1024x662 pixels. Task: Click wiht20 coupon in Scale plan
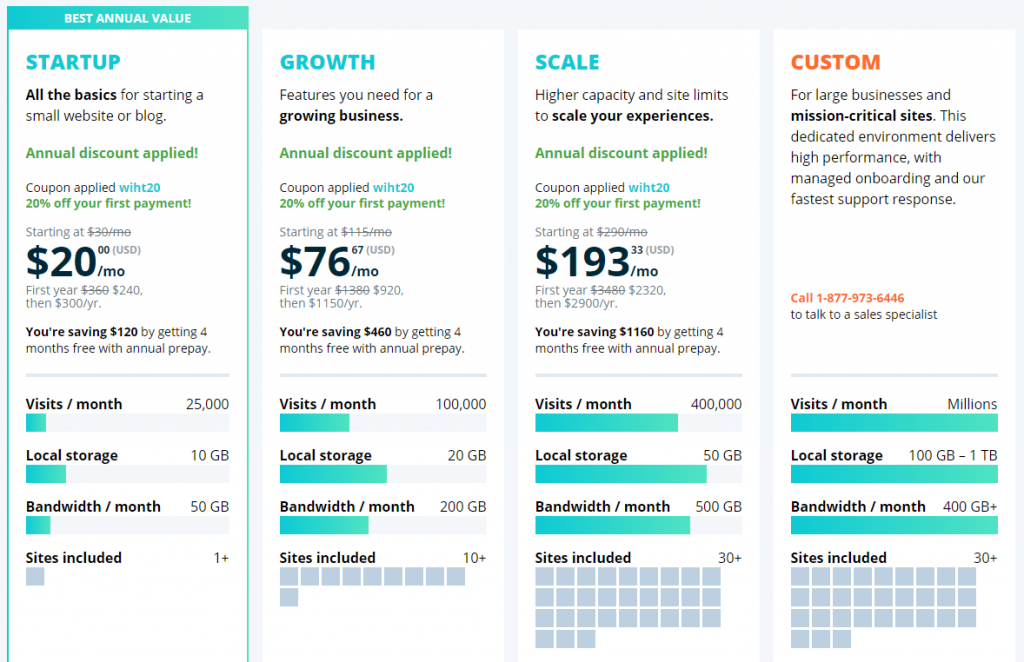point(651,187)
